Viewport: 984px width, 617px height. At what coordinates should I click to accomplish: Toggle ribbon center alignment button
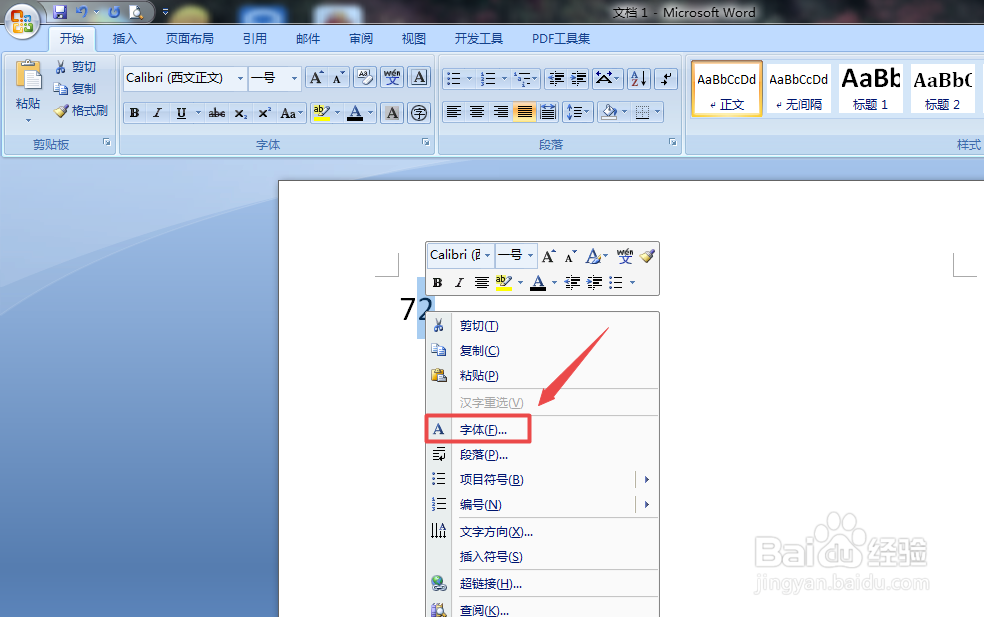477,112
